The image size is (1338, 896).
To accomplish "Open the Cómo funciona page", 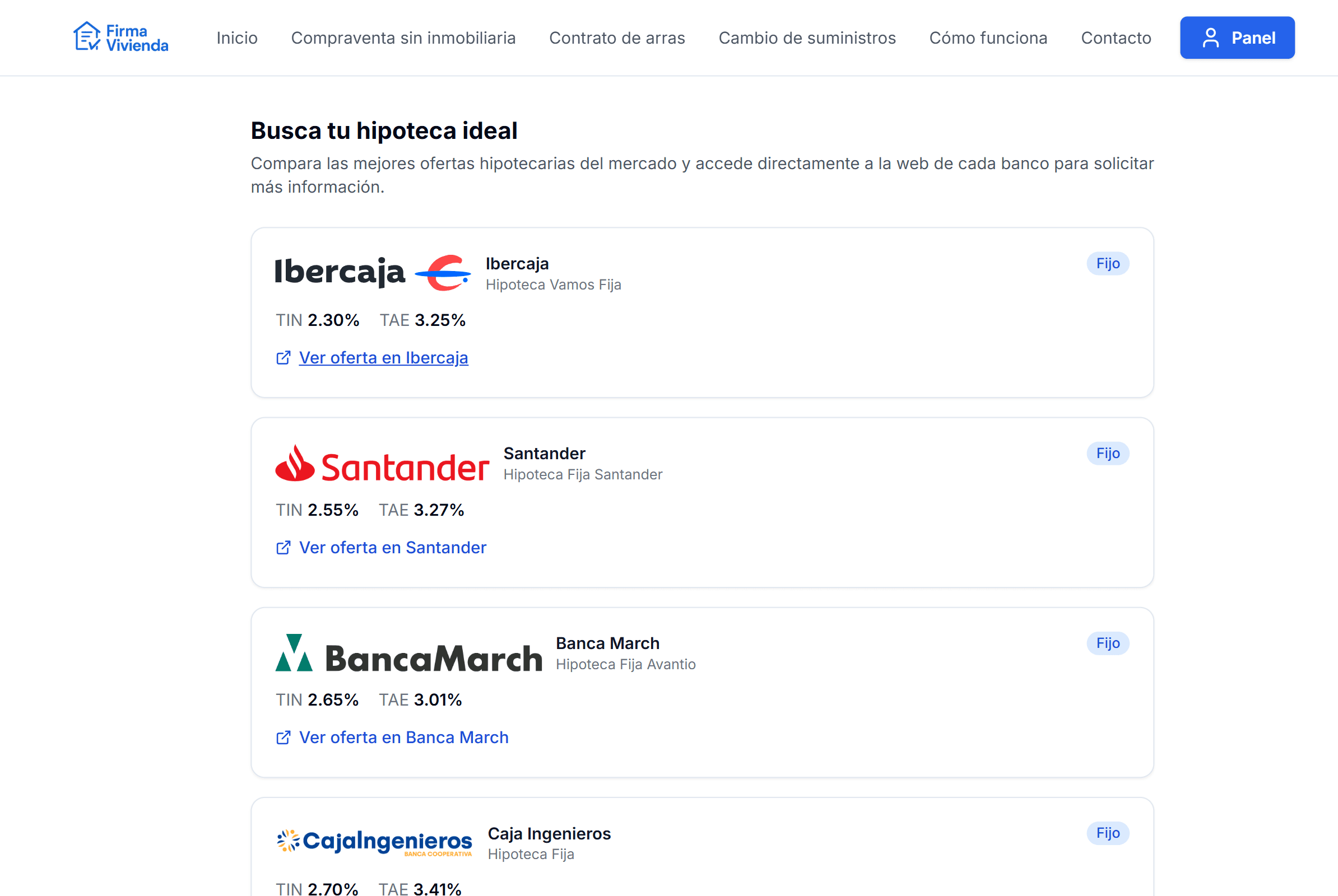I will tap(988, 38).
